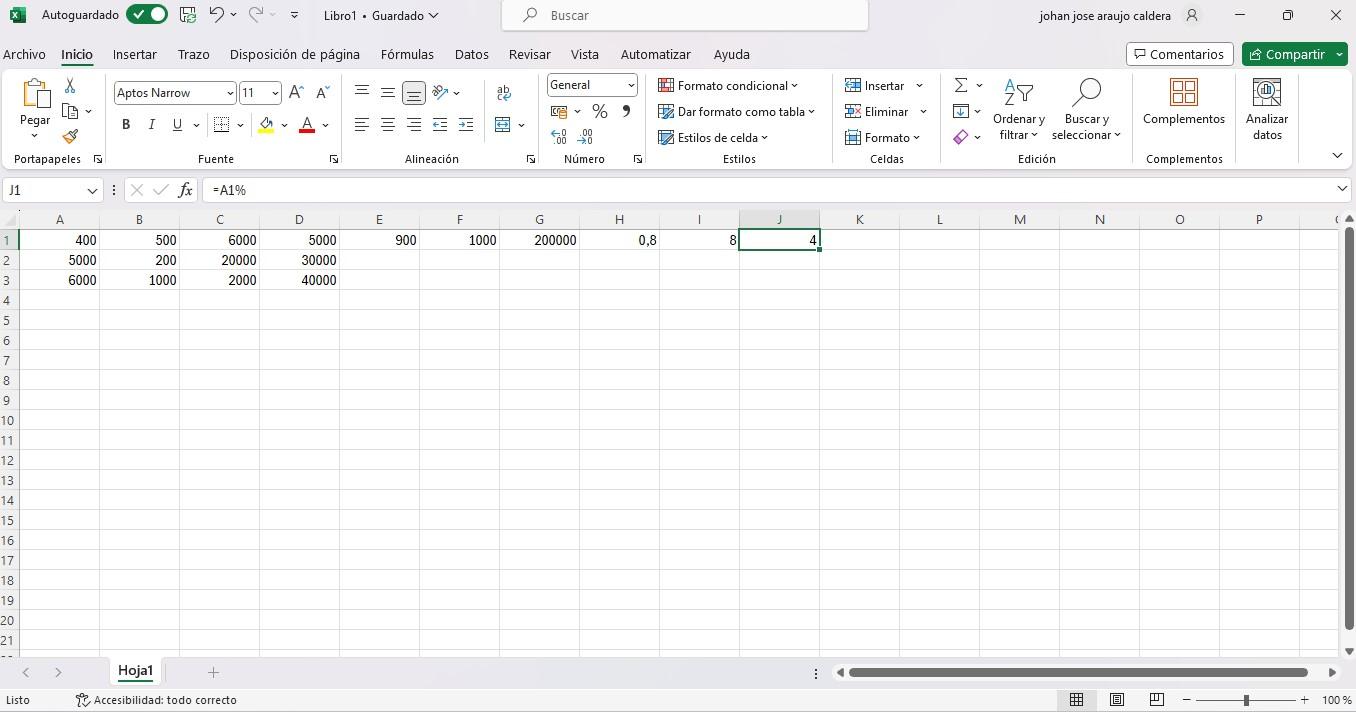Click the AutoSum sigma icon

click(x=960, y=85)
